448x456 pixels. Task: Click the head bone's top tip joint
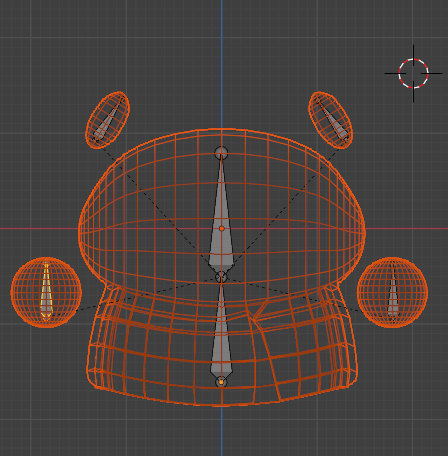pyautogui.click(x=221, y=153)
